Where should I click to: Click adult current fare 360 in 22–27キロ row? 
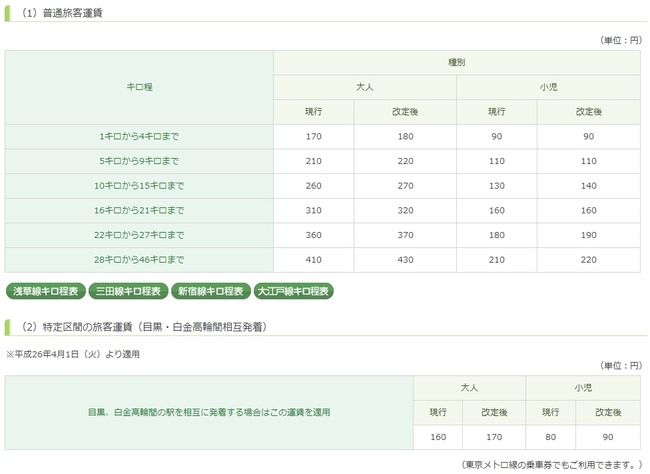tap(314, 235)
